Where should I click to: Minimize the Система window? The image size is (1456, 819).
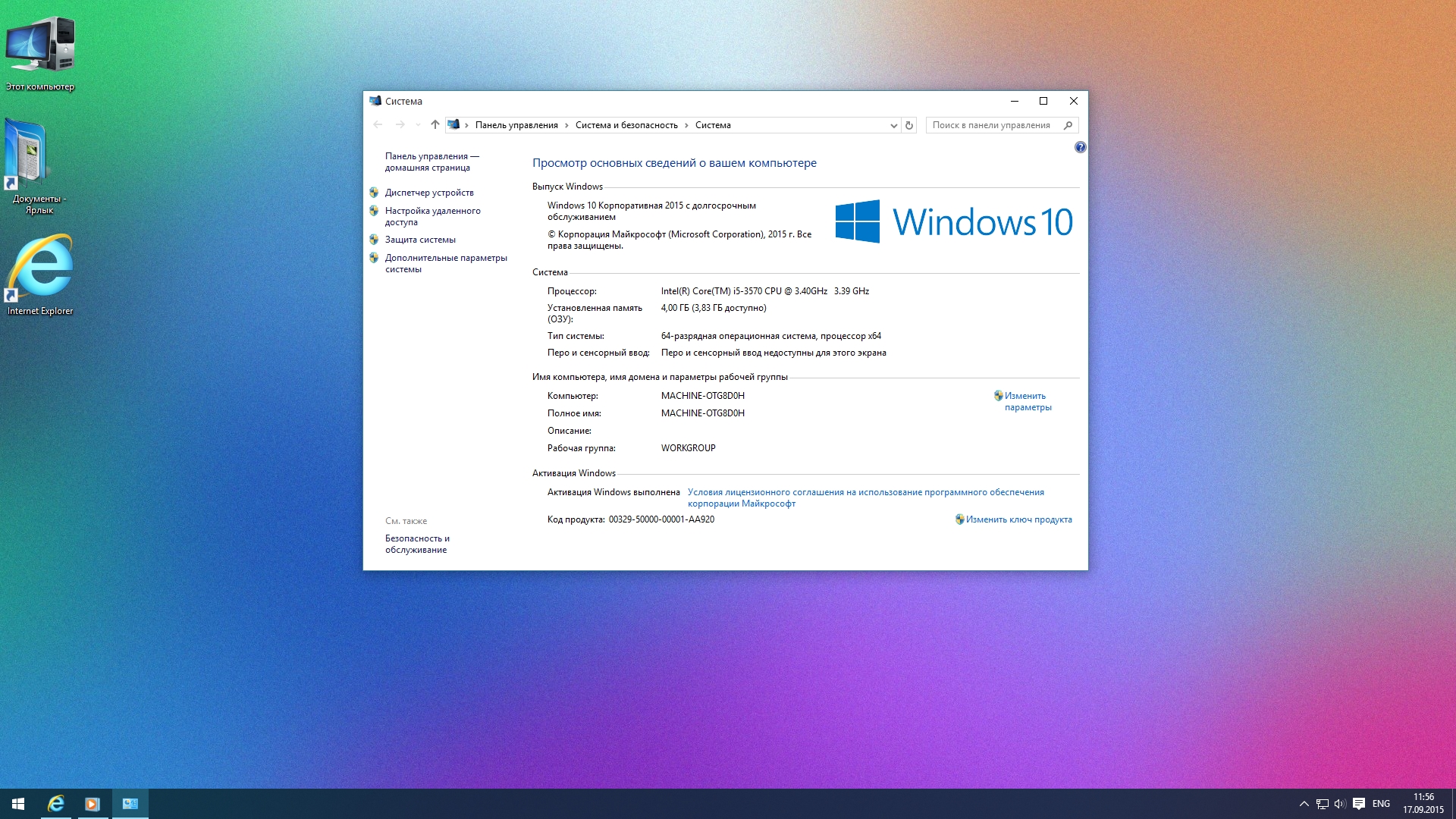click(x=1015, y=101)
